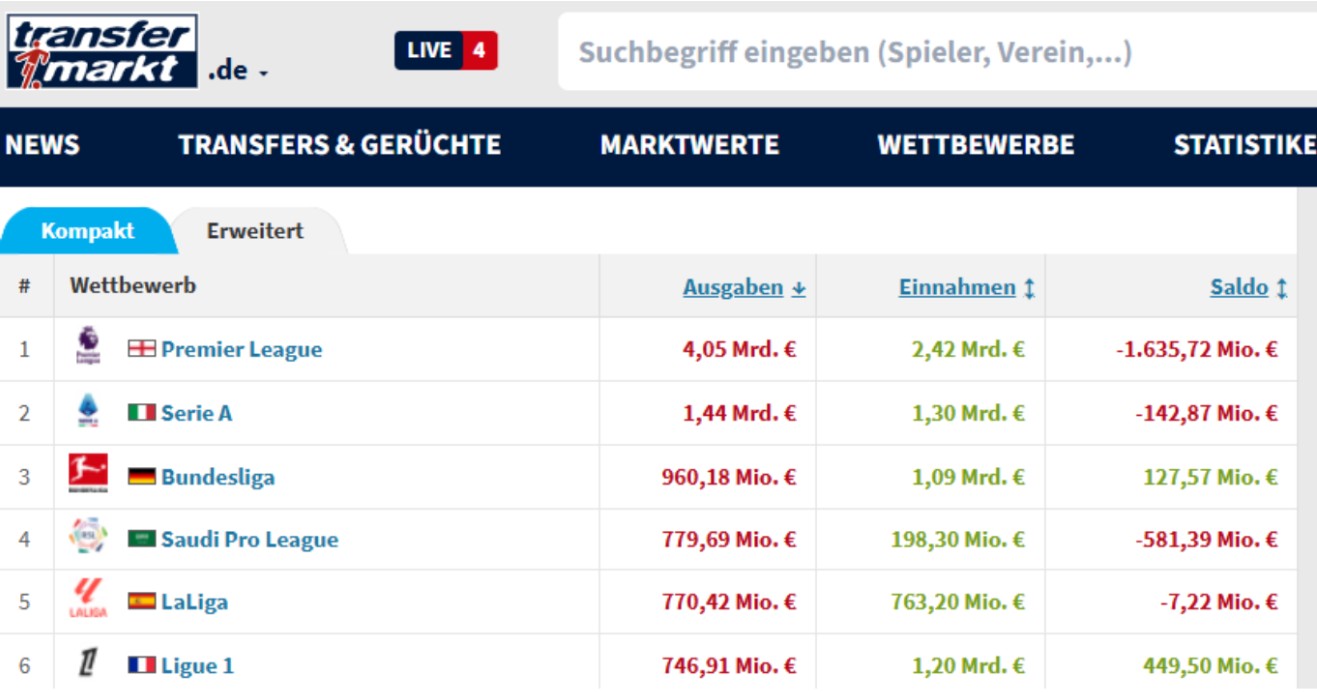Viewport: 1317px width, 692px height.
Task: Open the Marktwerte menu
Action: tap(689, 146)
